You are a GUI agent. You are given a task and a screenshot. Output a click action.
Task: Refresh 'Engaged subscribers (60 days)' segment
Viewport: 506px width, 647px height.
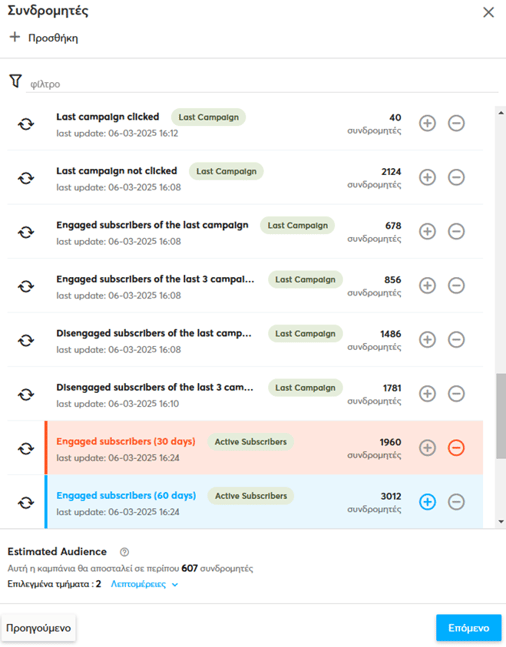click(26, 503)
